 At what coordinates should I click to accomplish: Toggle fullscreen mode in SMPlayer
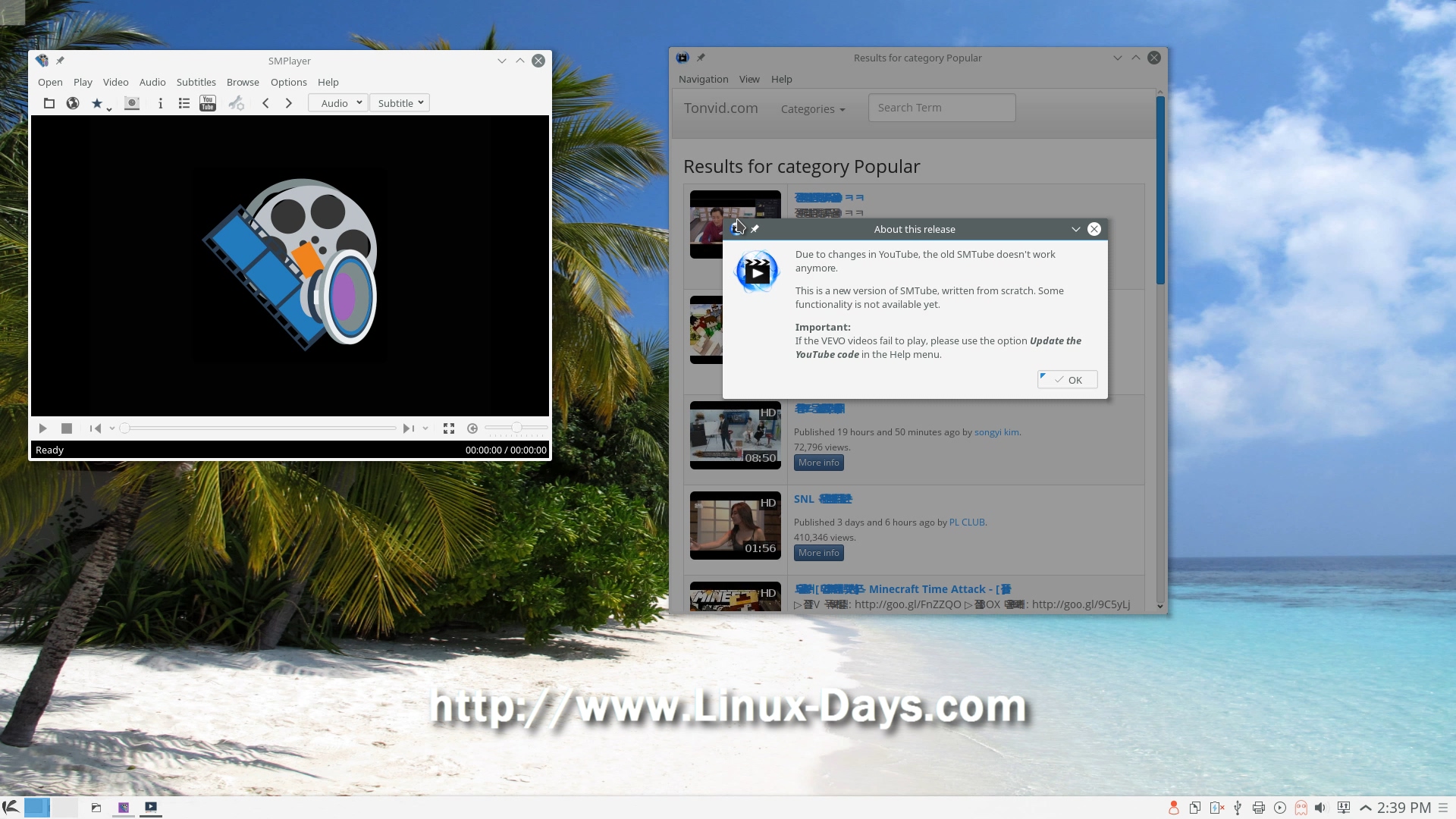(x=449, y=428)
